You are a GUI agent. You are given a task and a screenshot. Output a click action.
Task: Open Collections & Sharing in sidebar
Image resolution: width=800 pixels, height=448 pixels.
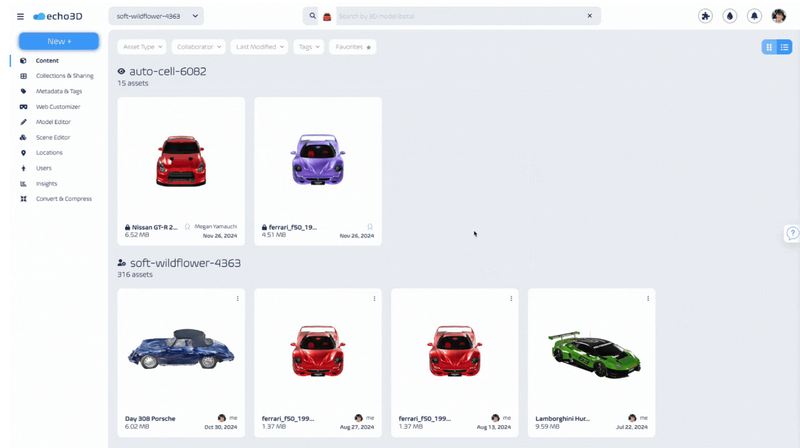(x=64, y=76)
